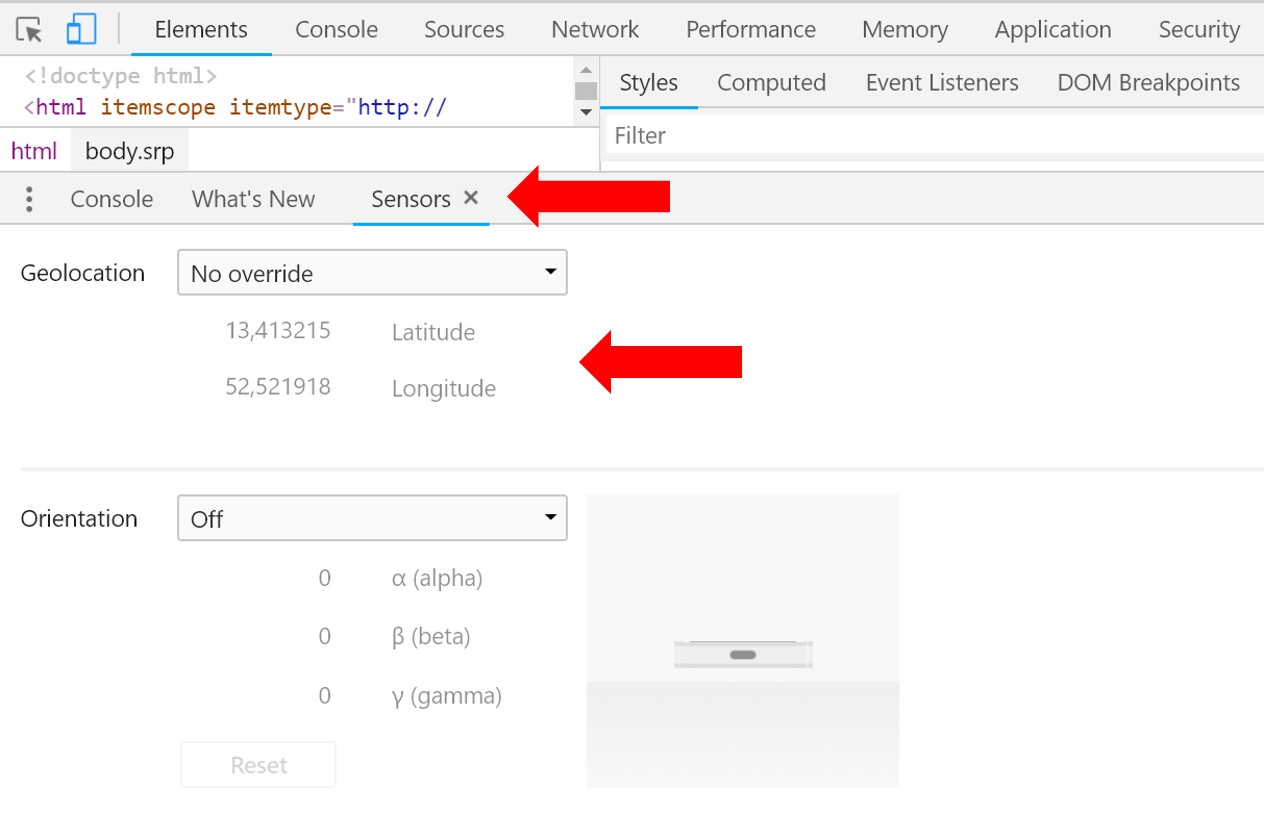The image size is (1264, 815).
Task: Click the device orientation preview model
Action: 743,652
